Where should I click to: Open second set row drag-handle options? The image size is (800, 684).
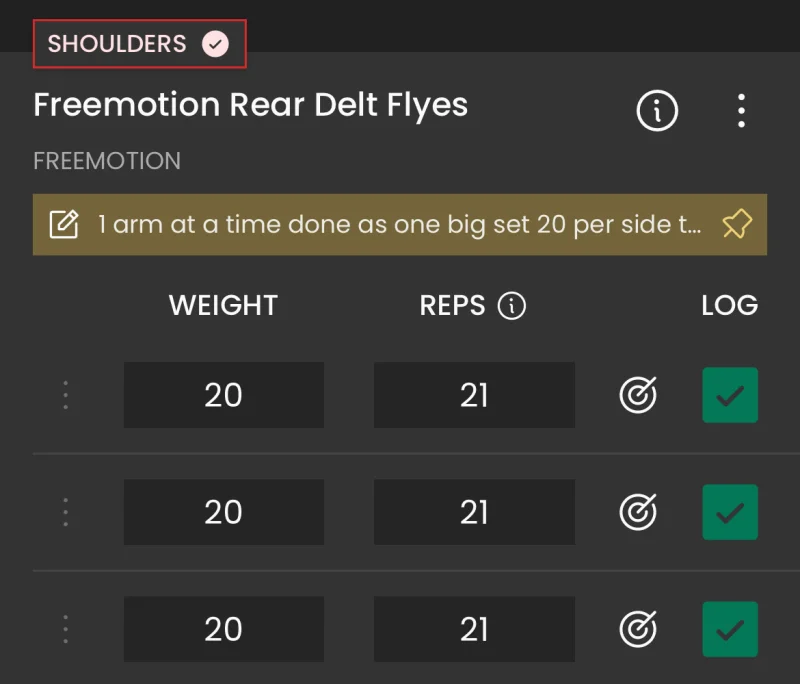click(x=65, y=512)
